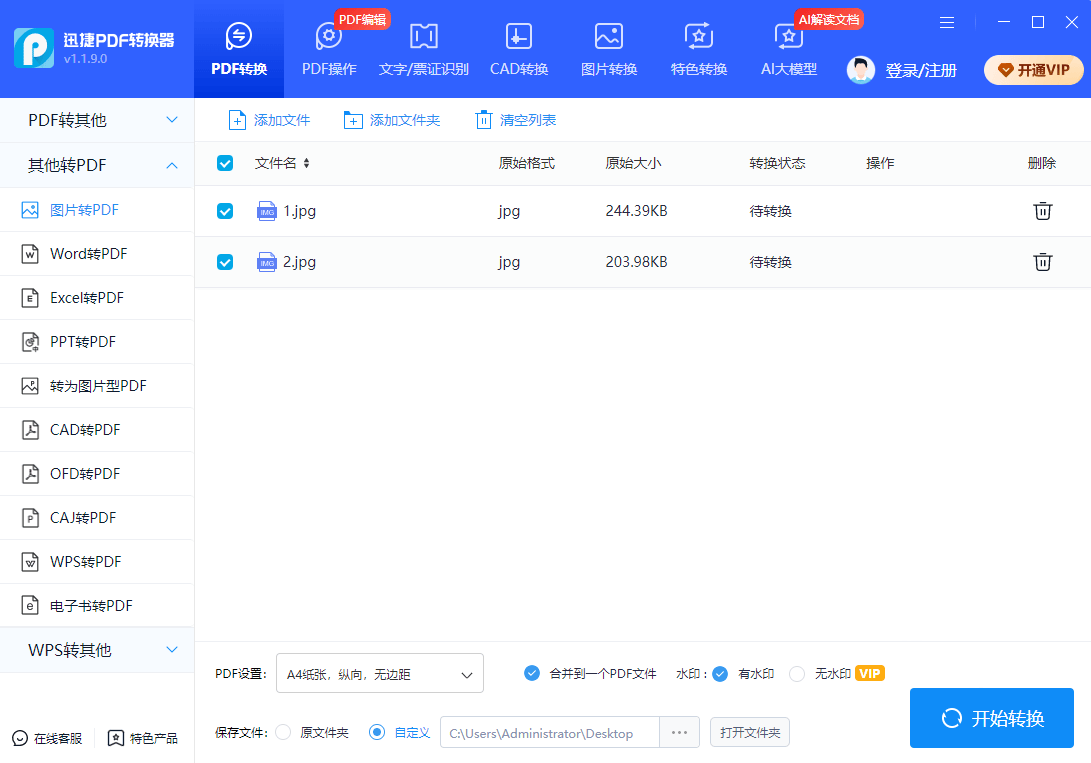Click 添加文件夹 button
The height and width of the screenshot is (763, 1091).
[x=392, y=120]
